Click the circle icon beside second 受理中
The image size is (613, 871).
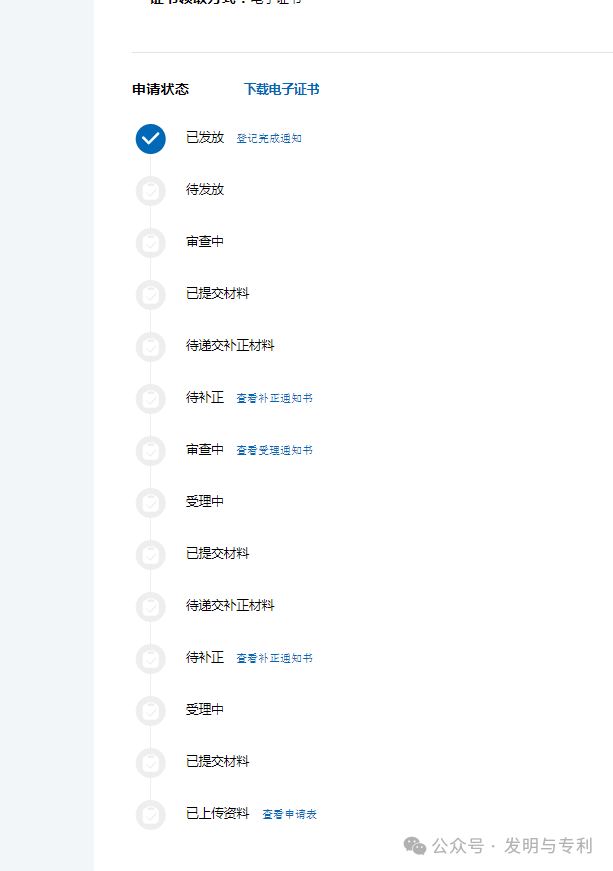coord(150,710)
